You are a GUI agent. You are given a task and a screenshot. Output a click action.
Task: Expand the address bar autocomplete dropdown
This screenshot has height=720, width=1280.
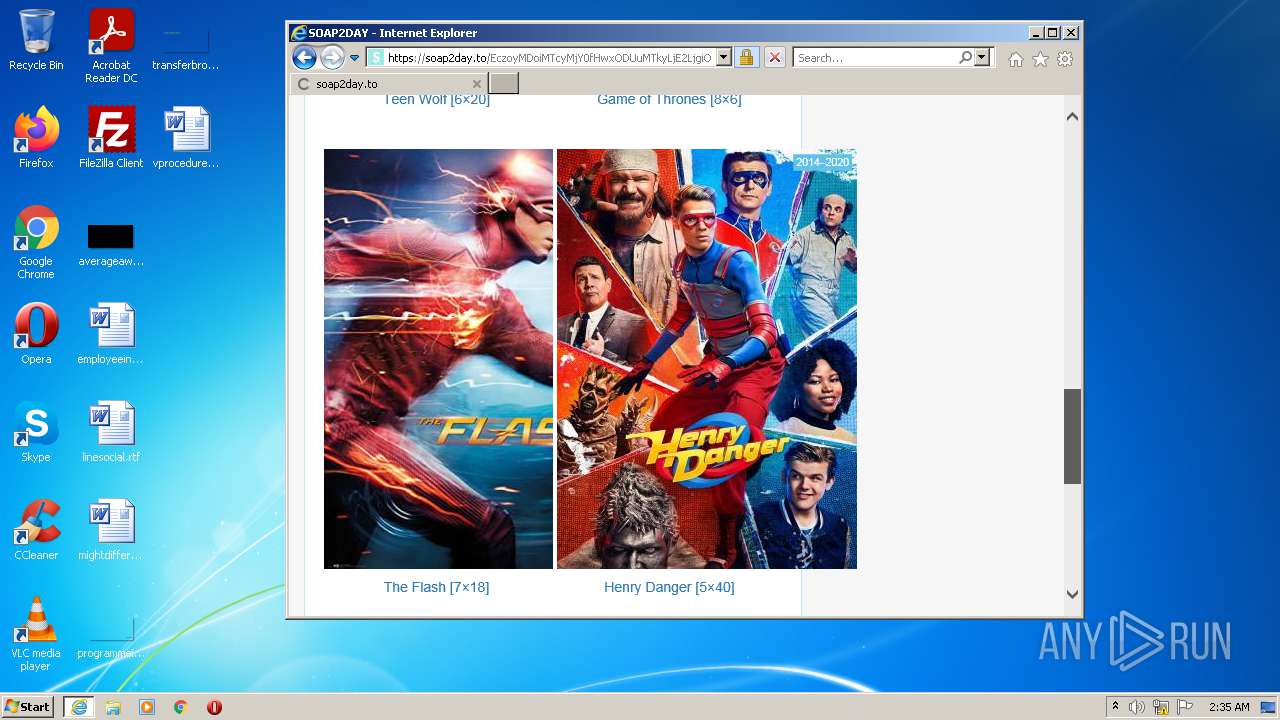tap(724, 58)
